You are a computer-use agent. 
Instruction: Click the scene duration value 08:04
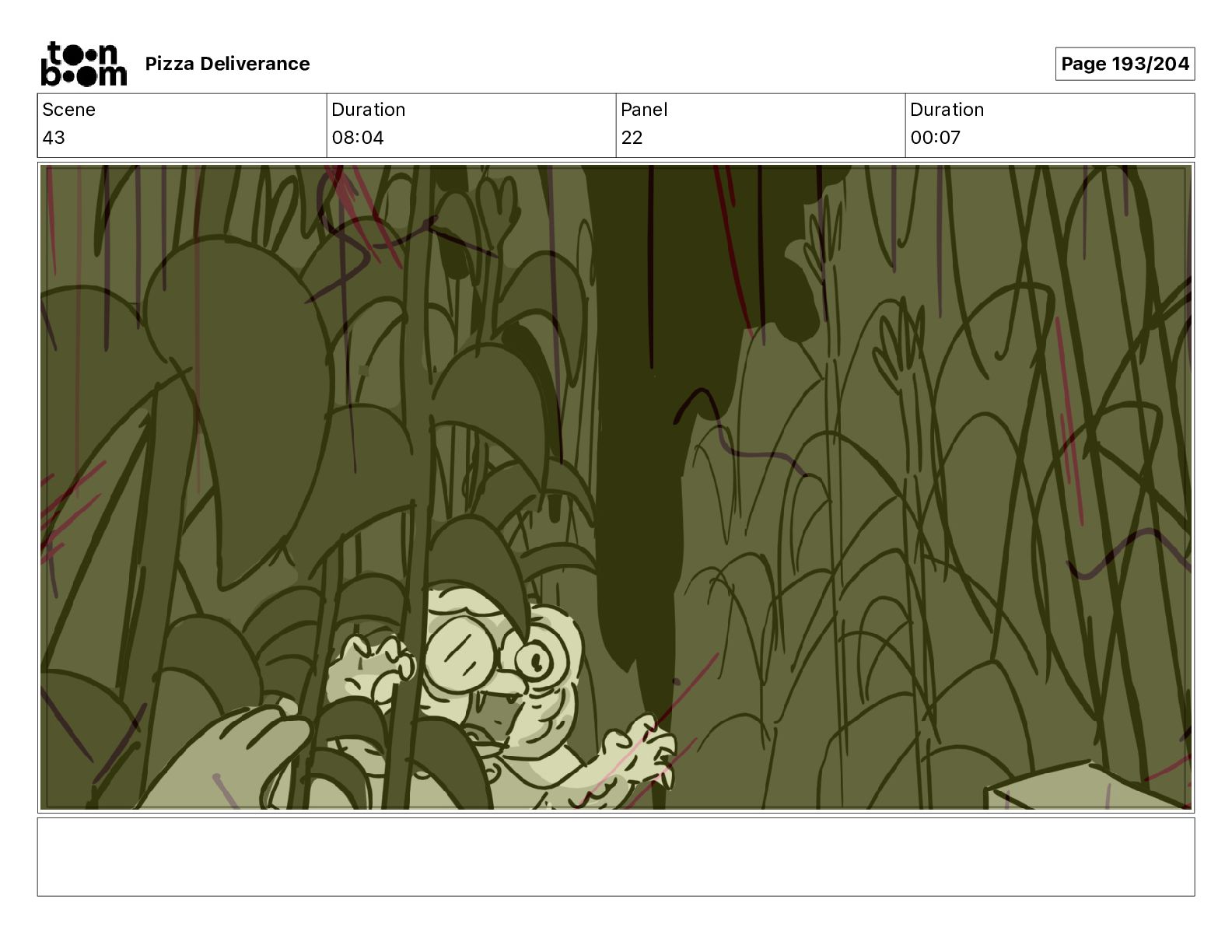358,138
